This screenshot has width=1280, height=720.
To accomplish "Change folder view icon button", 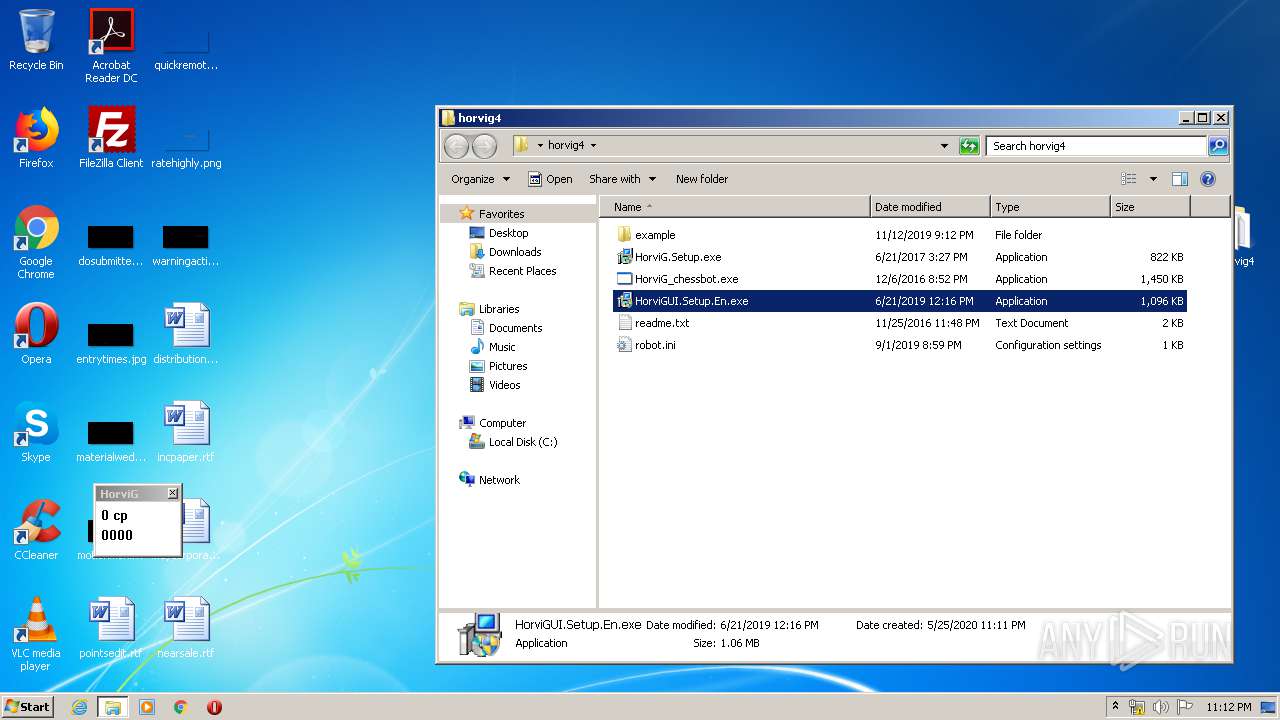I will point(1129,179).
